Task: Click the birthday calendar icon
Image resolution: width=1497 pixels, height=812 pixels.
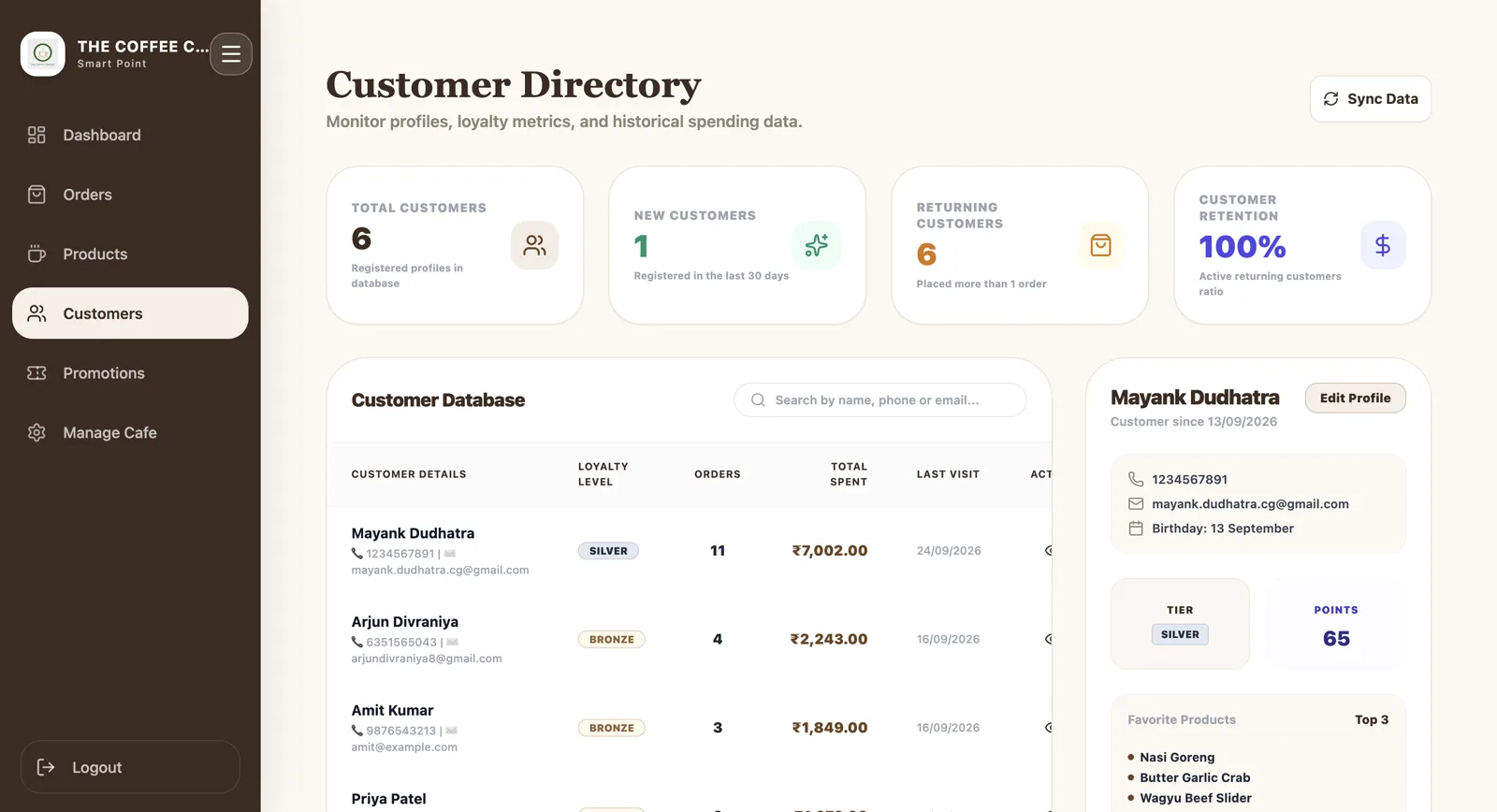Action: tap(1136, 529)
